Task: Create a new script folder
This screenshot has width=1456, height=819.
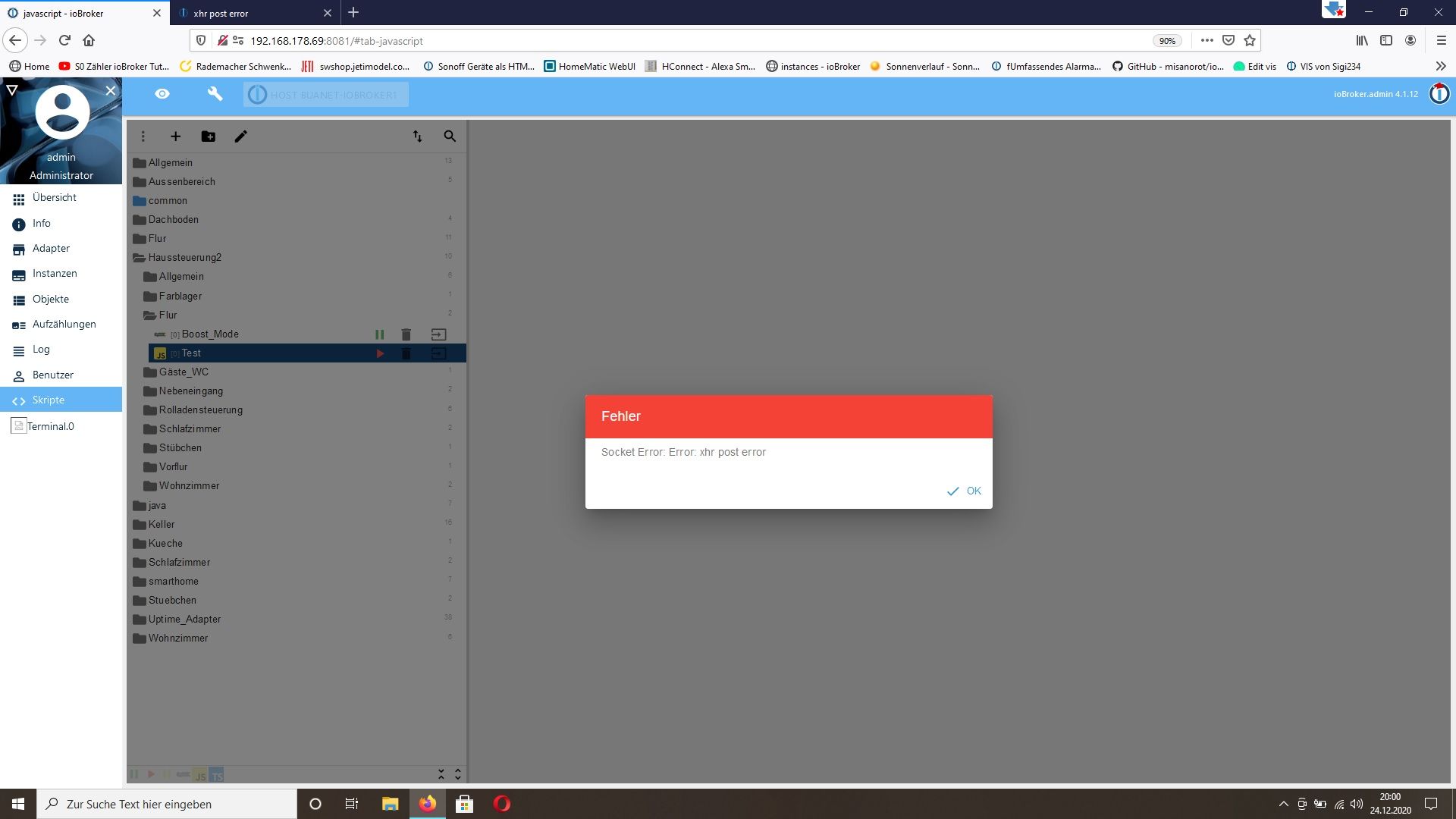Action: [208, 136]
